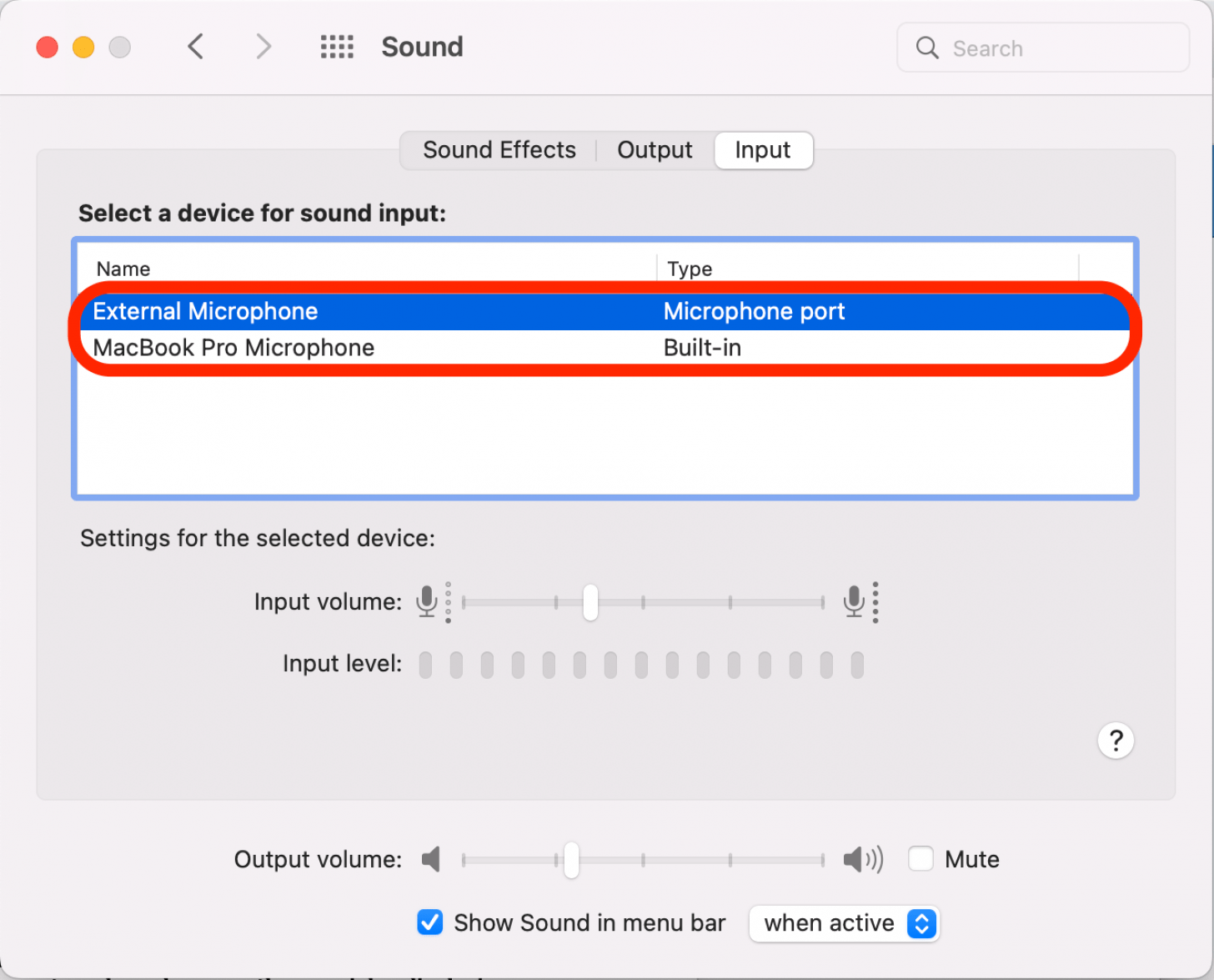Image resolution: width=1214 pixels, height=980 pixels.
Task: Select External Microphone input device
Action: (x=205, y=312)
